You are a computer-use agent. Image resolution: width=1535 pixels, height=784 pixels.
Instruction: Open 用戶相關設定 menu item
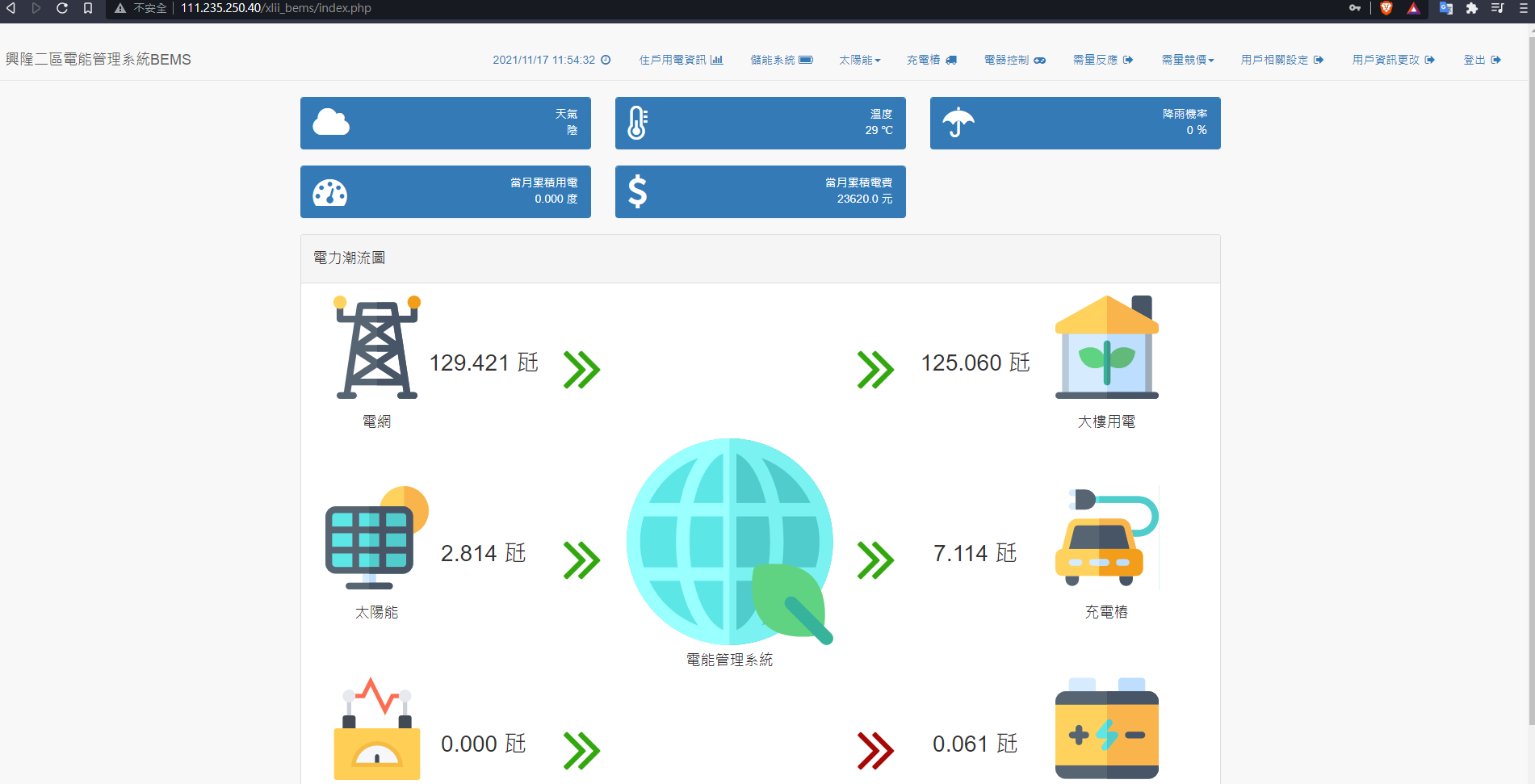click(x=1282, y=60)
